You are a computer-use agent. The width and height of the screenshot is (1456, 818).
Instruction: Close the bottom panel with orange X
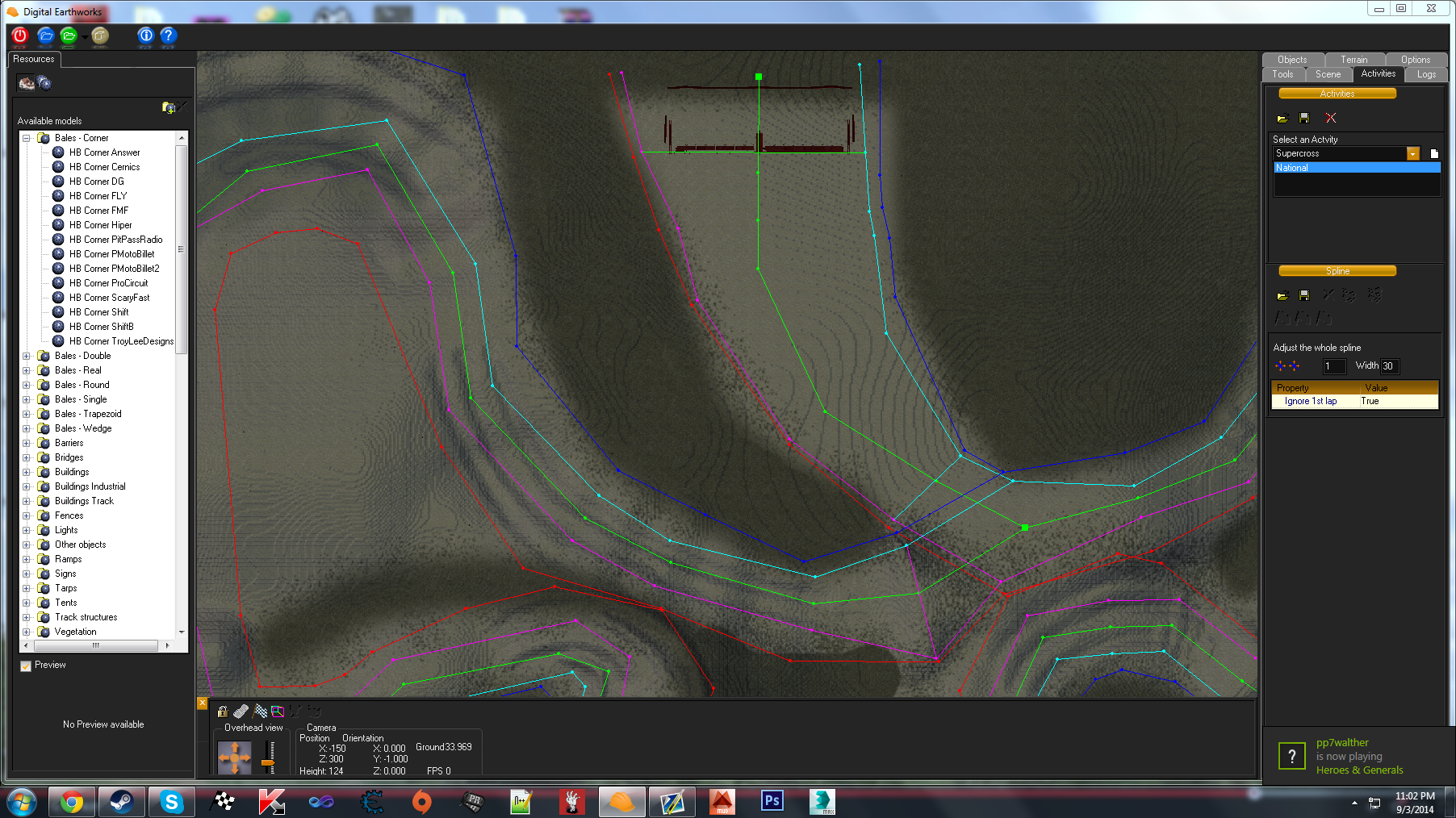pyautogui.click(x=203, y=703)
